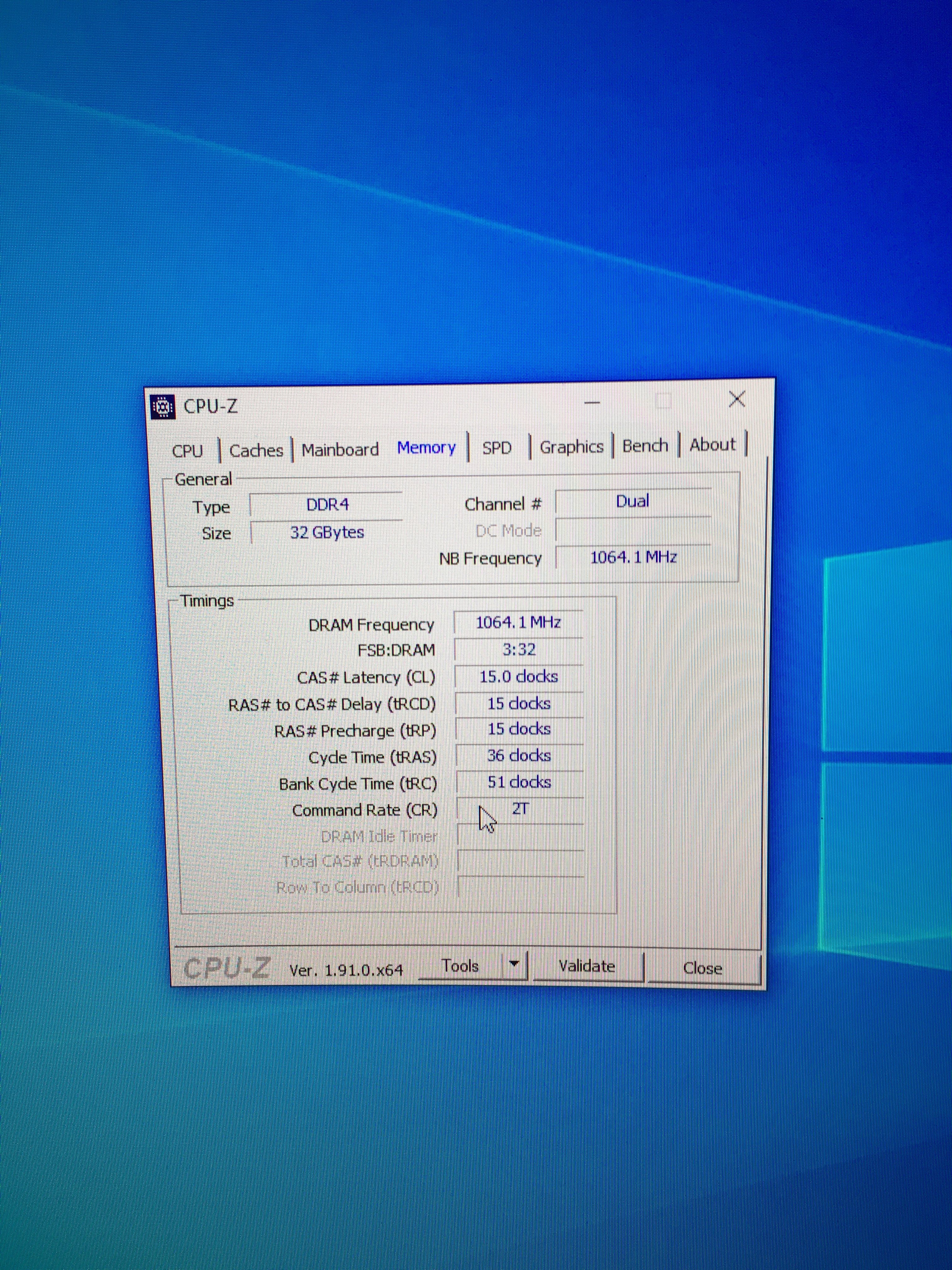Open the Graphics tab
Viewport: 952px width, 1270px height.
(x=571, y=446)
